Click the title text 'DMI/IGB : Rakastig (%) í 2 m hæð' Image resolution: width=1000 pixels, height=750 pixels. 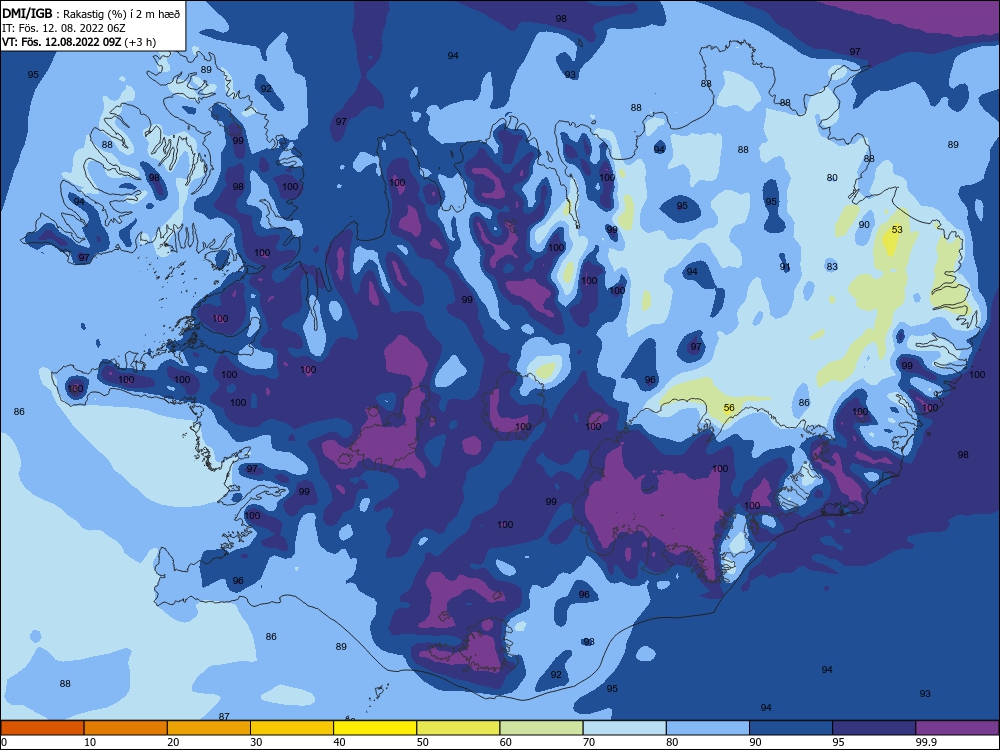(x=92, y=14)
